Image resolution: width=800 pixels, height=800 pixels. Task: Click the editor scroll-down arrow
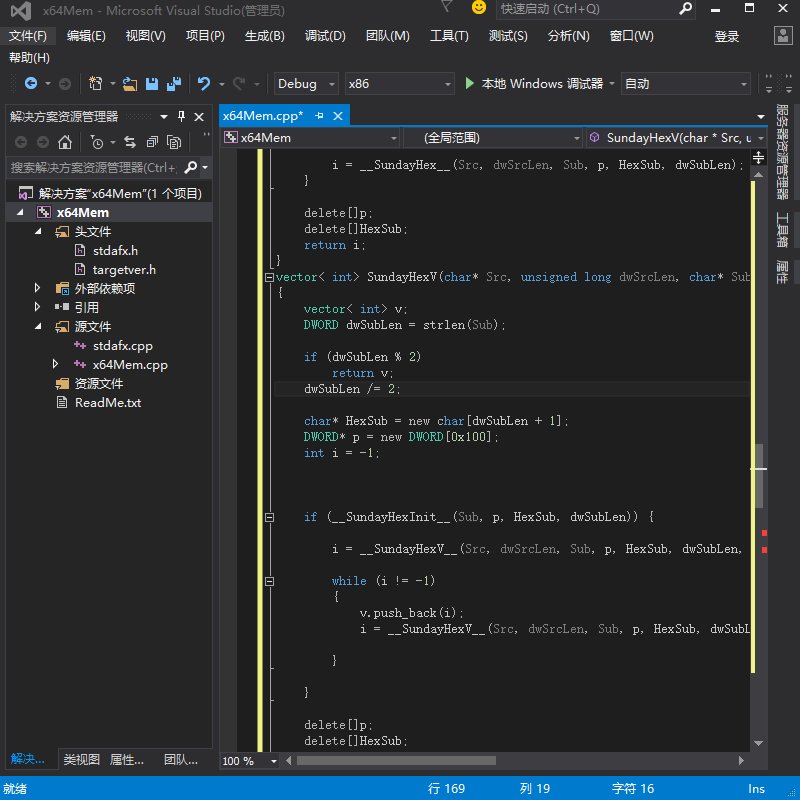tap(759, 743)
